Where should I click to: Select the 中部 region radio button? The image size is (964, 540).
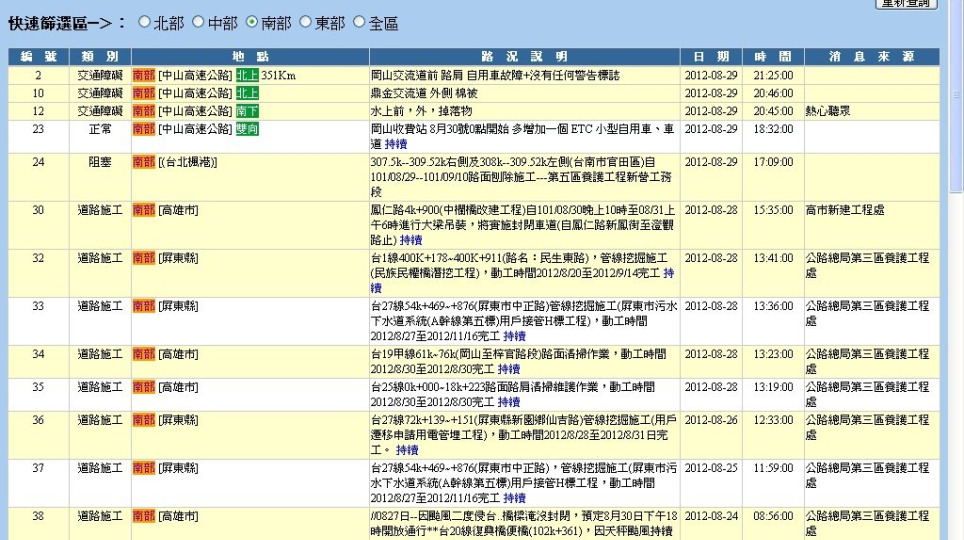pos(198,21)
